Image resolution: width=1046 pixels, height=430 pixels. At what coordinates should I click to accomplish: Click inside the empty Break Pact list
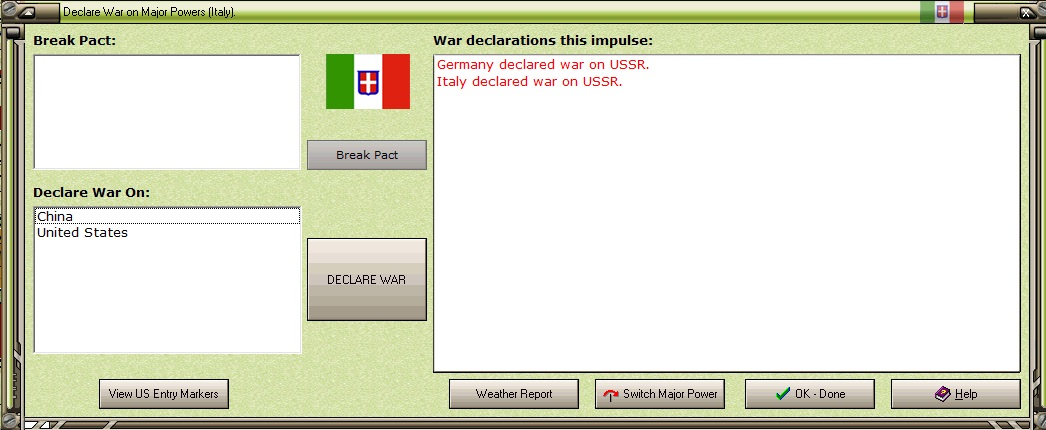[x=167, y=112]
